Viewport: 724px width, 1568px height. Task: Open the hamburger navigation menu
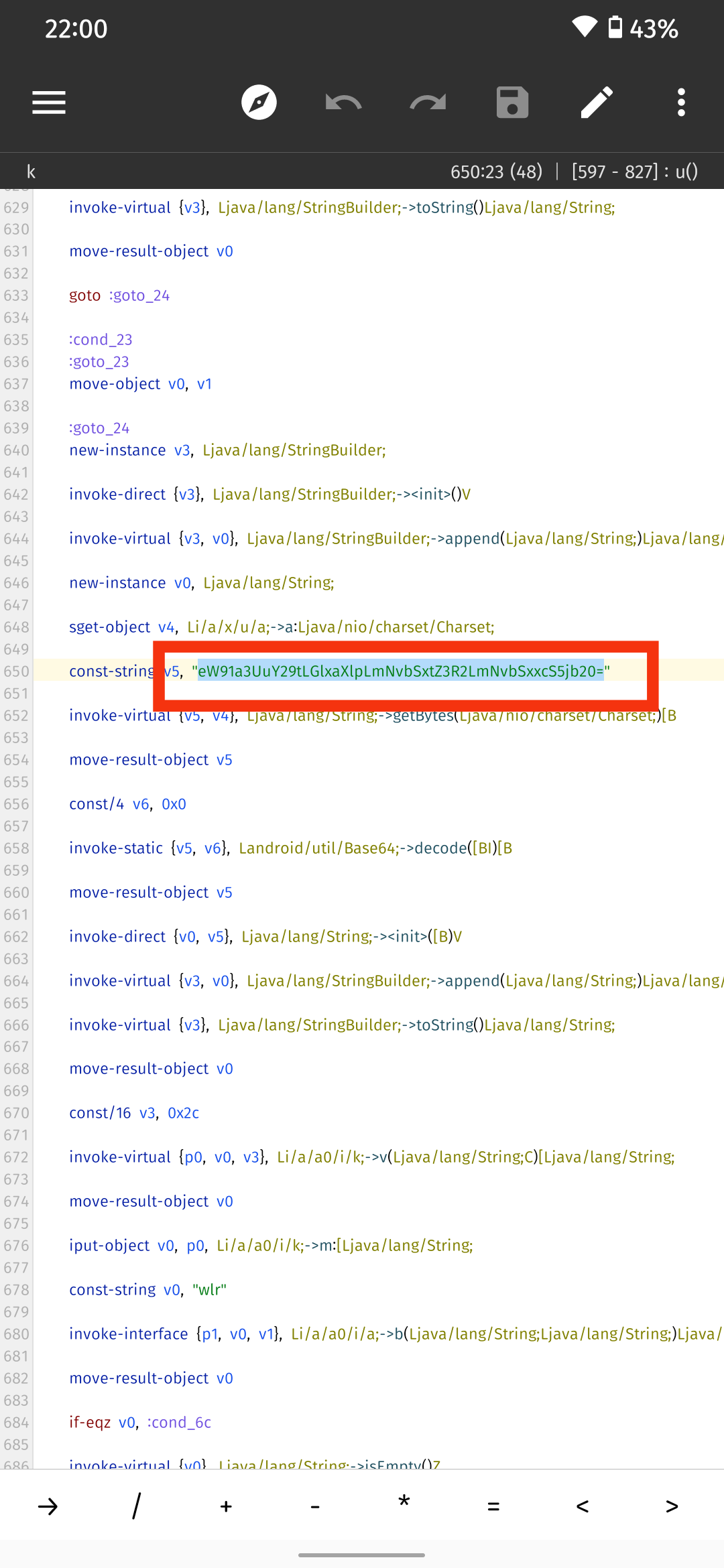point(49,103)
